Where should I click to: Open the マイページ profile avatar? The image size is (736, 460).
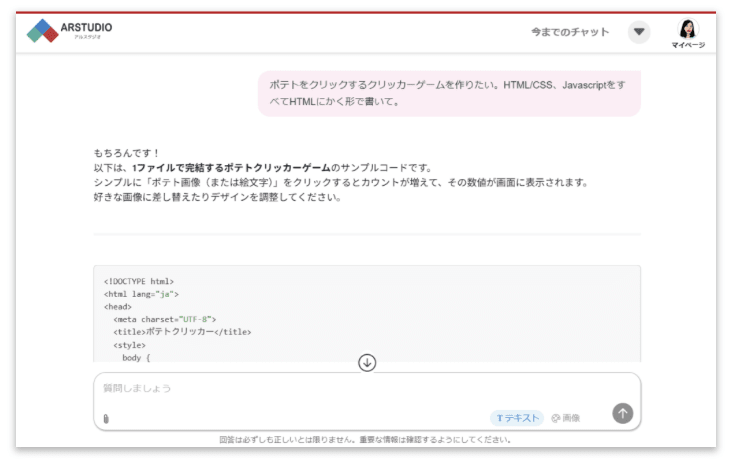[x=688, y=29]
